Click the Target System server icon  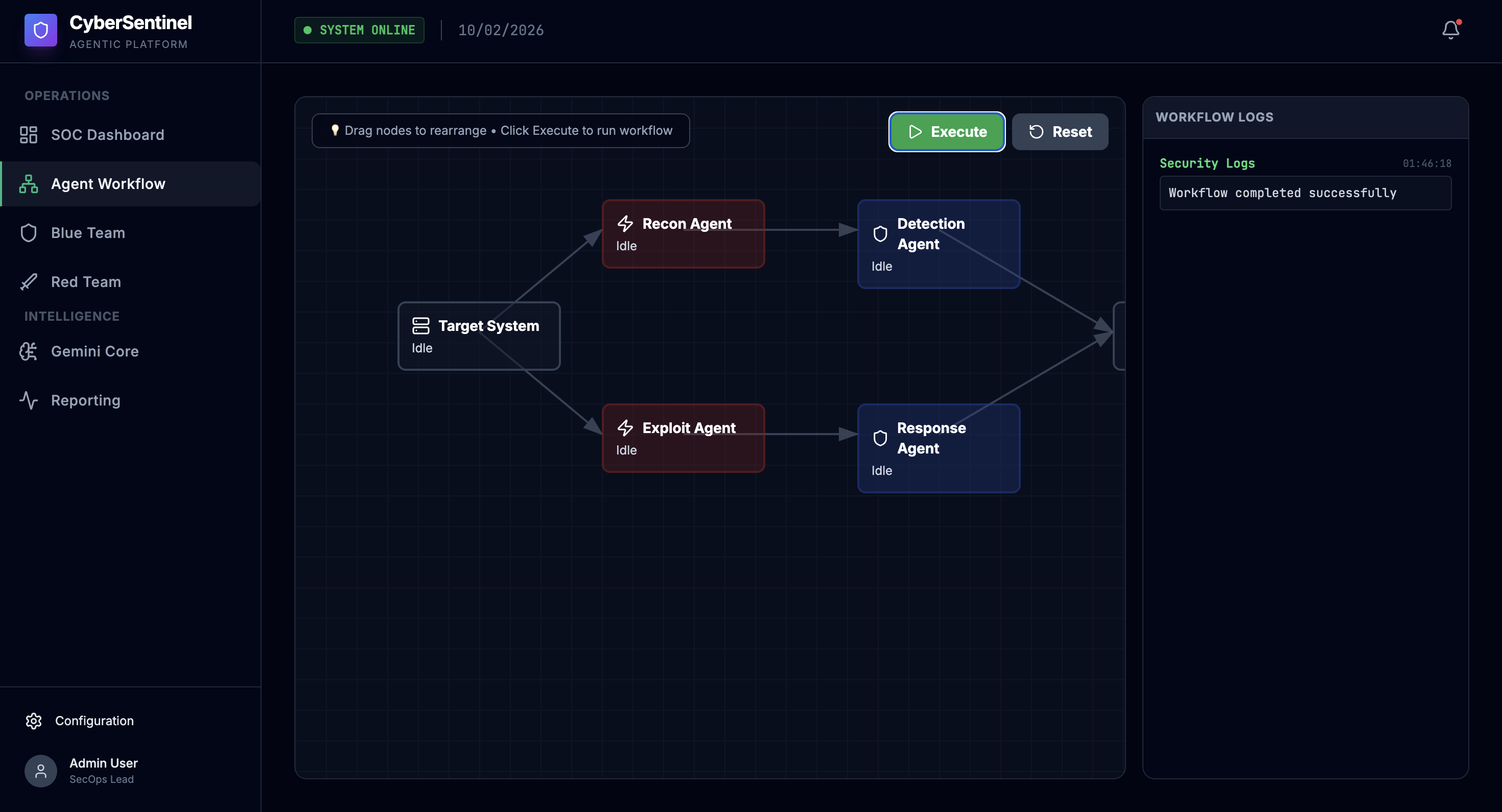(420, 326)
